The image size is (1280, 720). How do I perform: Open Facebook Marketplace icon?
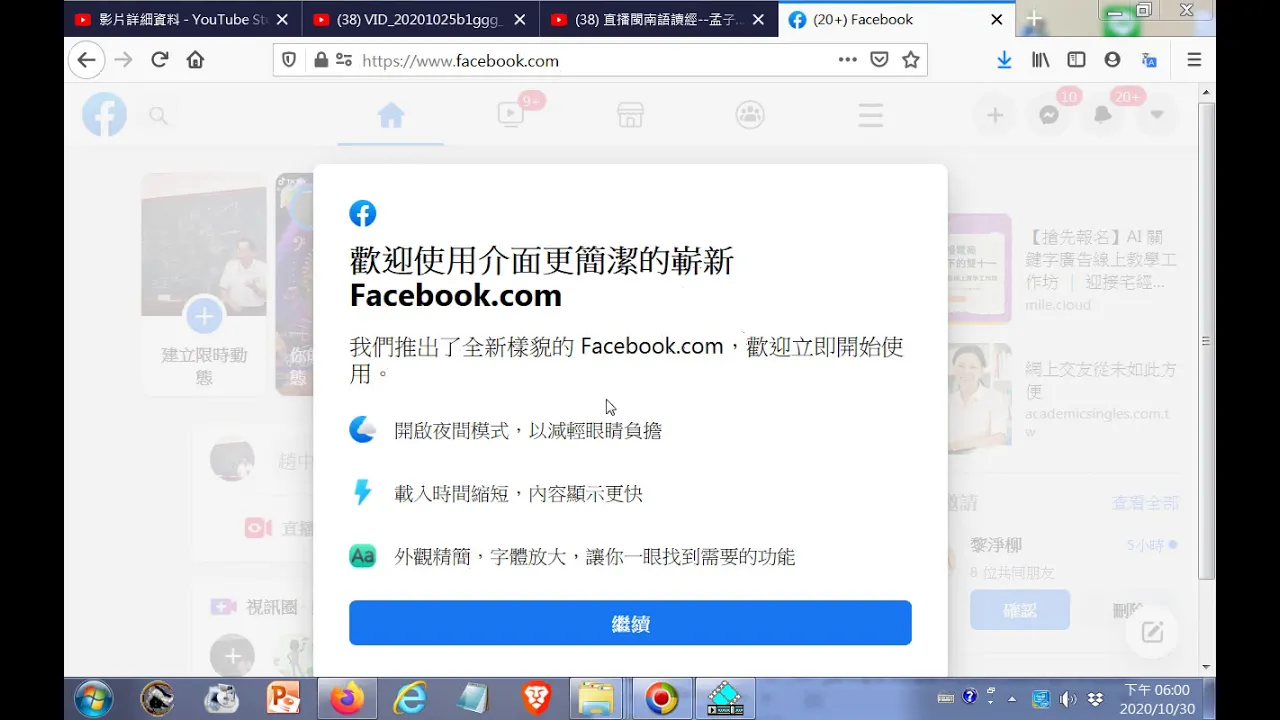click(x=630, y=116)
